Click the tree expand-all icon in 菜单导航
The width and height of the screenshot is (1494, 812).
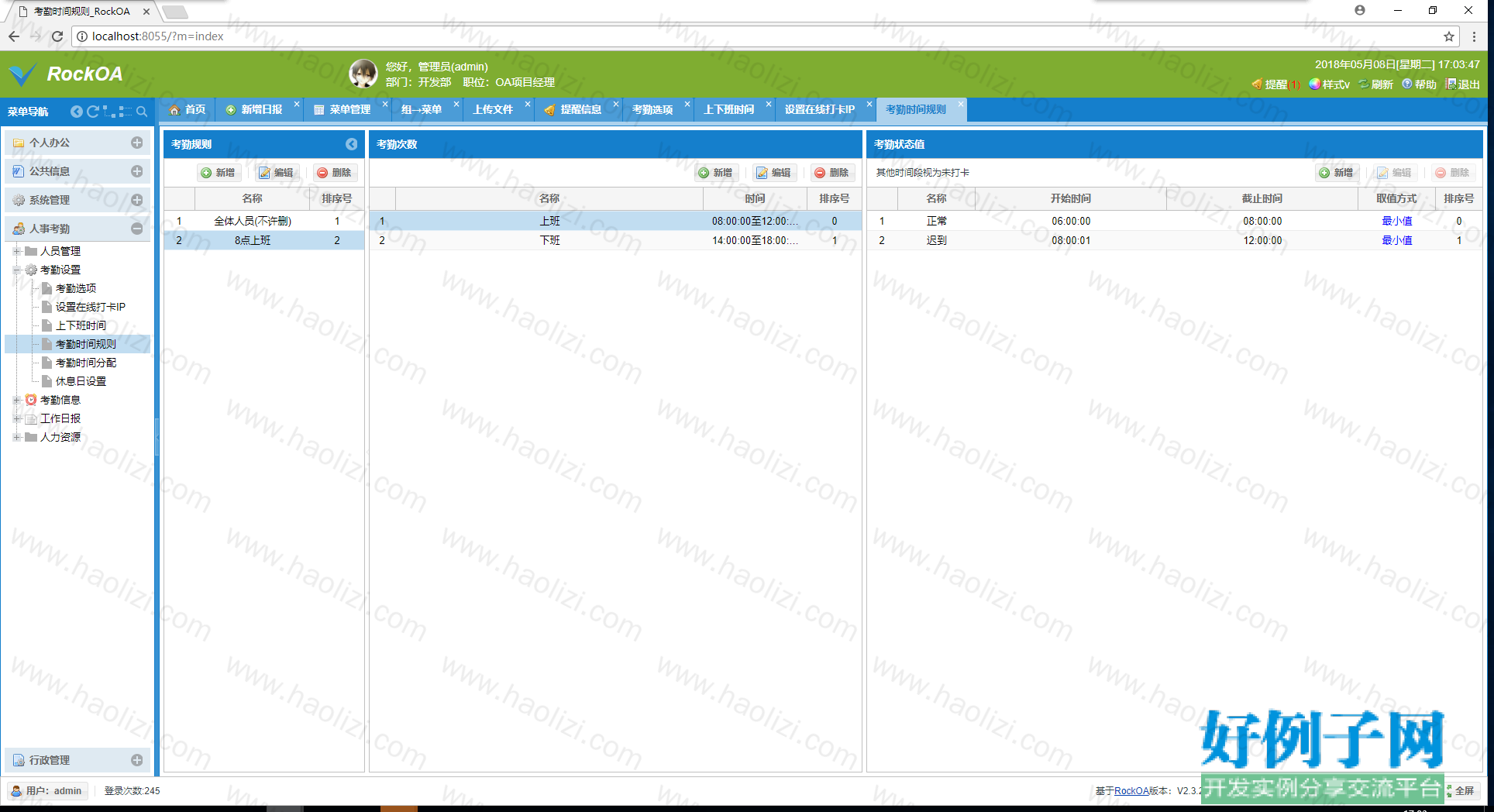[x=109, y=112]
